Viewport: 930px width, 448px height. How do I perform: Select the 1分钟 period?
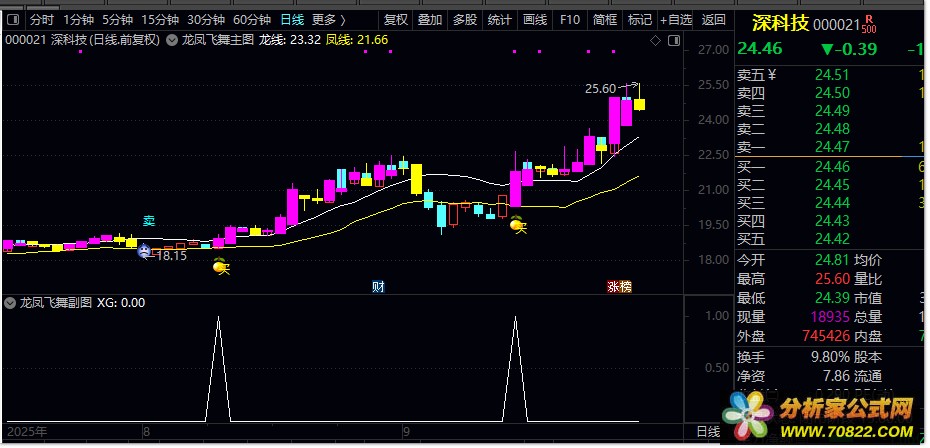tap(78, 20)
